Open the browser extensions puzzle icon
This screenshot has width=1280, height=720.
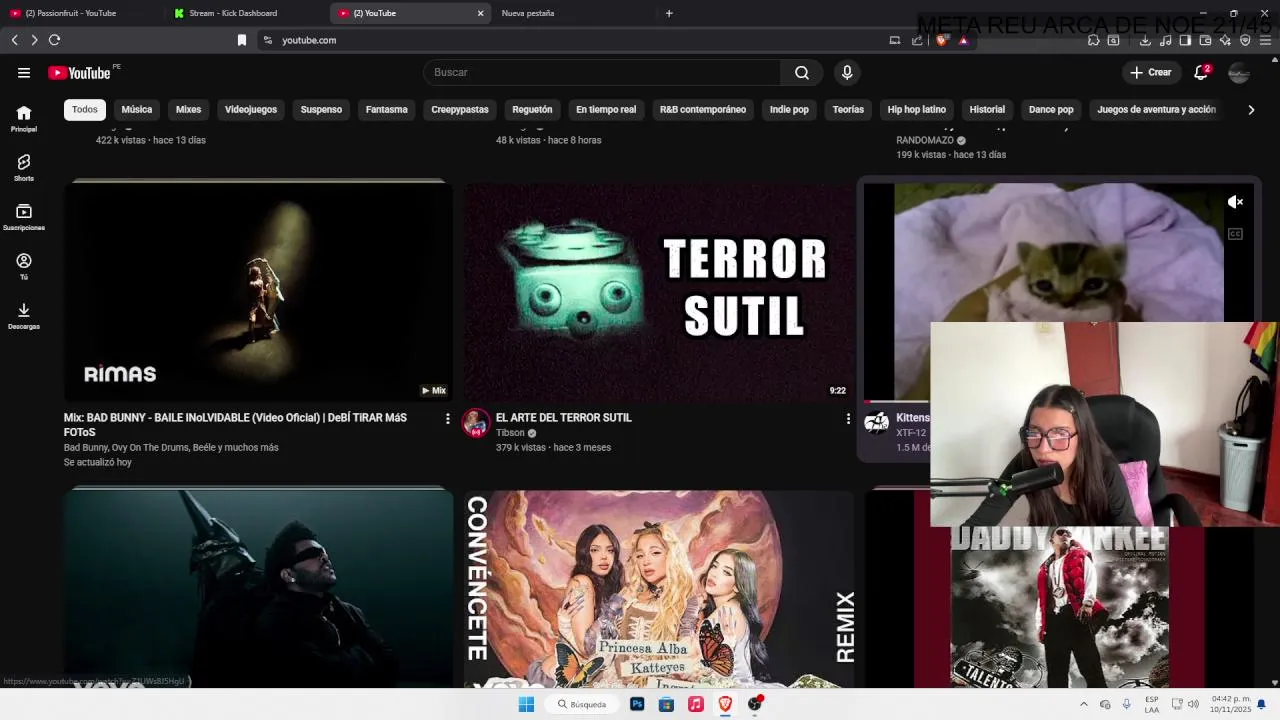(1093, 40)
